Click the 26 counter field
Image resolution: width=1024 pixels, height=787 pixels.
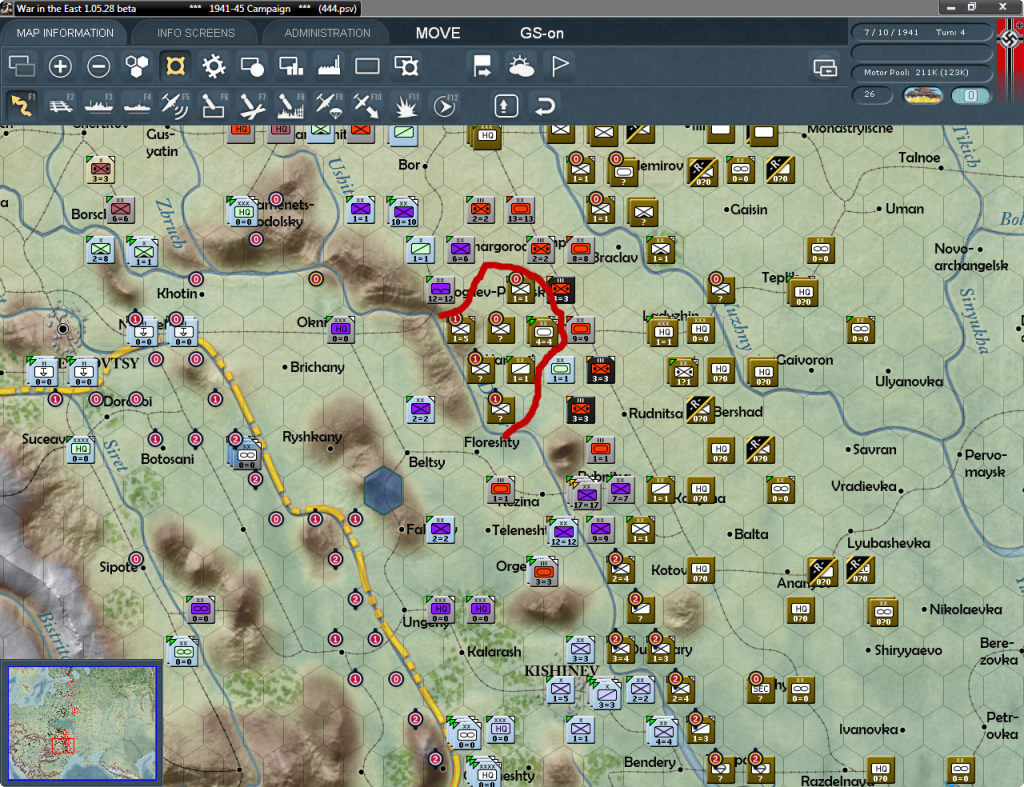click(x=872, y=95)
